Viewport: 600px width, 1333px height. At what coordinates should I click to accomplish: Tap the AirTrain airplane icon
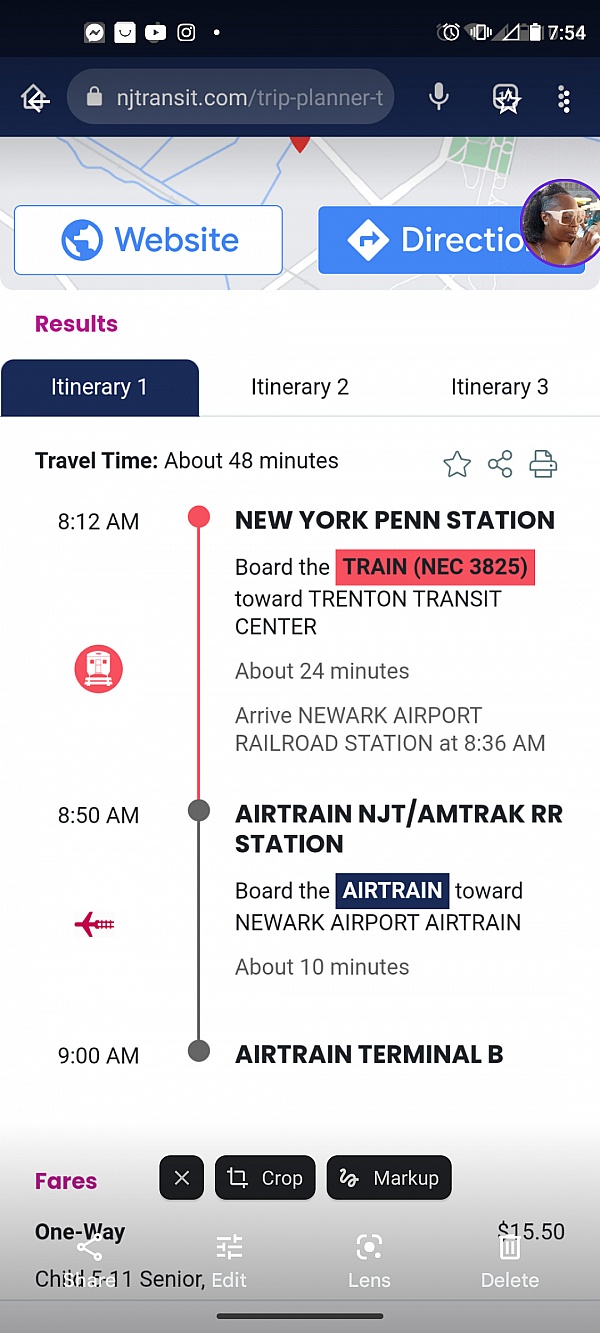pos(94,924)
